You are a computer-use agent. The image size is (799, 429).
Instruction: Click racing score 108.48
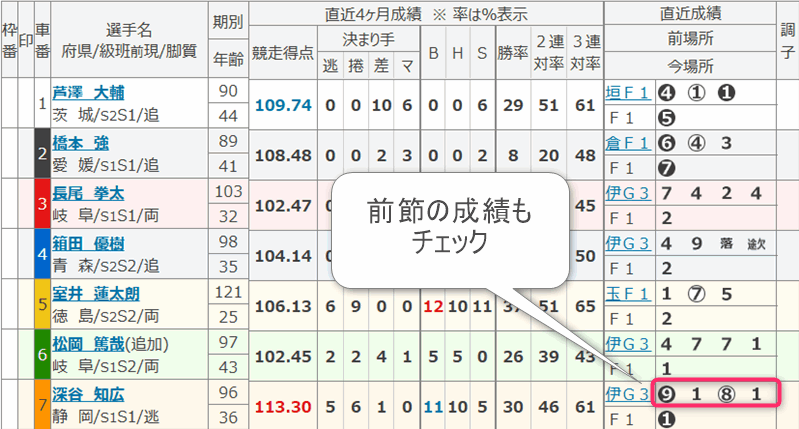pos(283,155)
